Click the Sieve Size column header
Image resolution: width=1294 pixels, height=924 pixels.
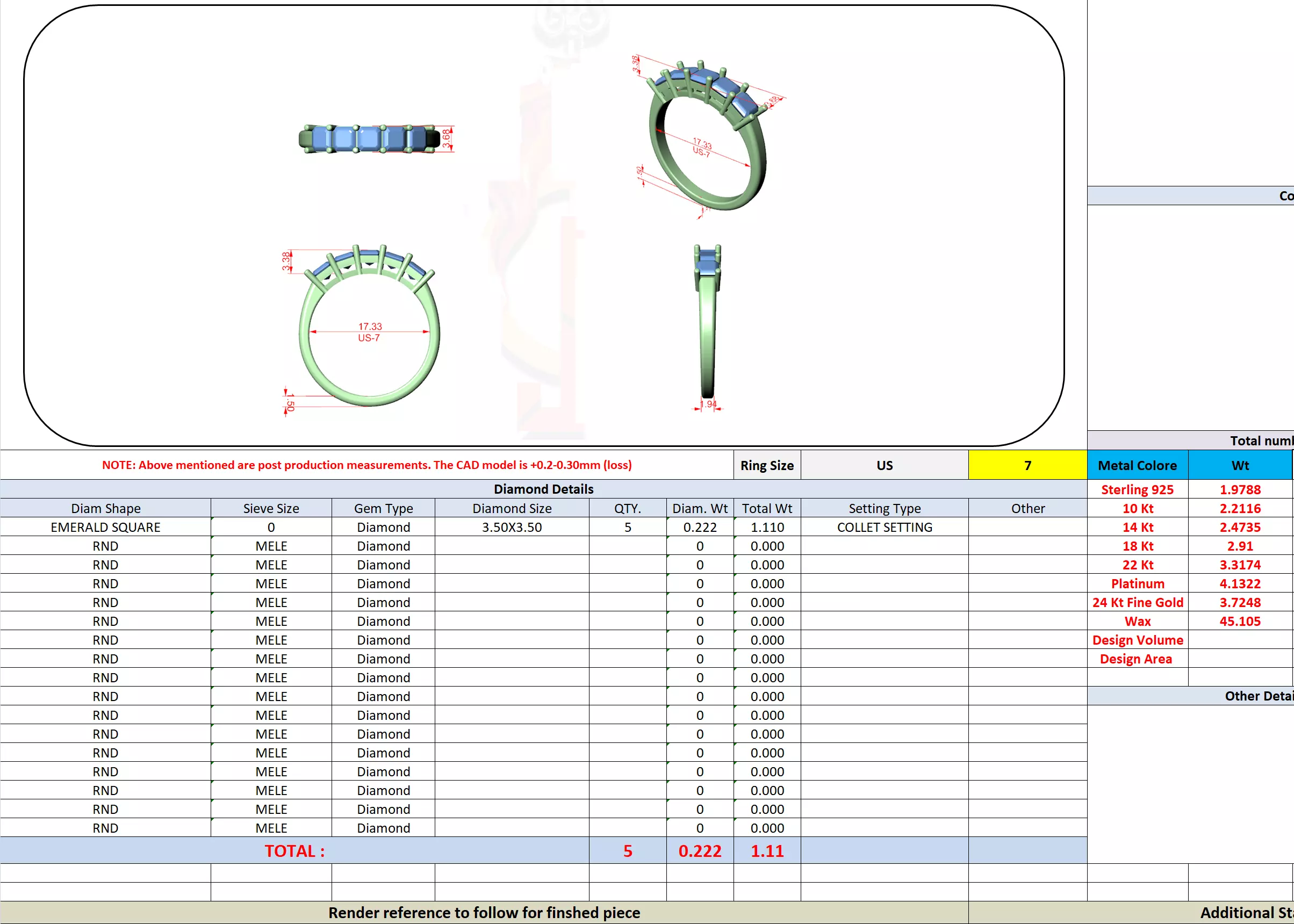pos(271,508)
